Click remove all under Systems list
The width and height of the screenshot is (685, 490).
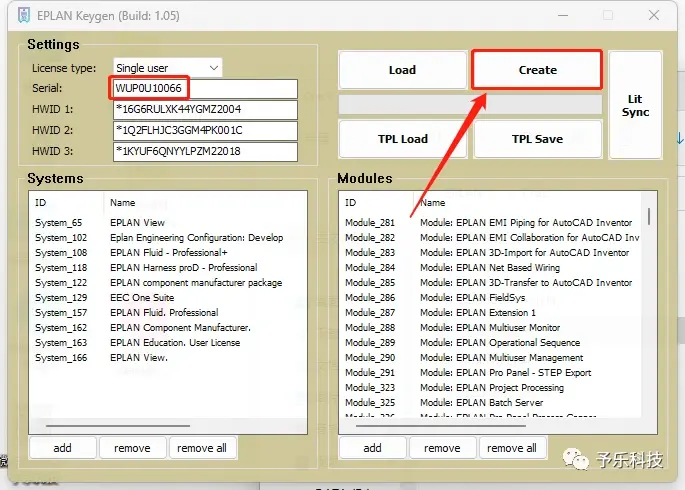tap(202, 448)
